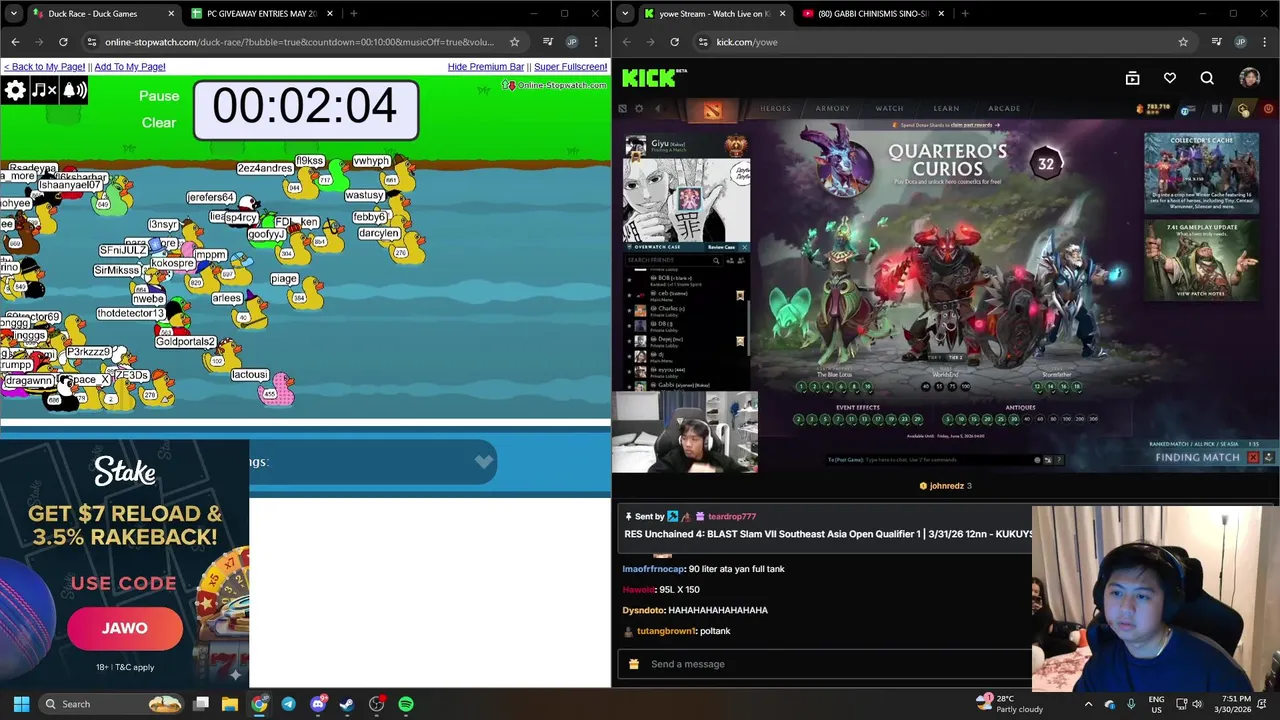Viewport: 1280px width, 720px height.
Task: Open Kick browse/following video icon
Action: point(1133,78)
